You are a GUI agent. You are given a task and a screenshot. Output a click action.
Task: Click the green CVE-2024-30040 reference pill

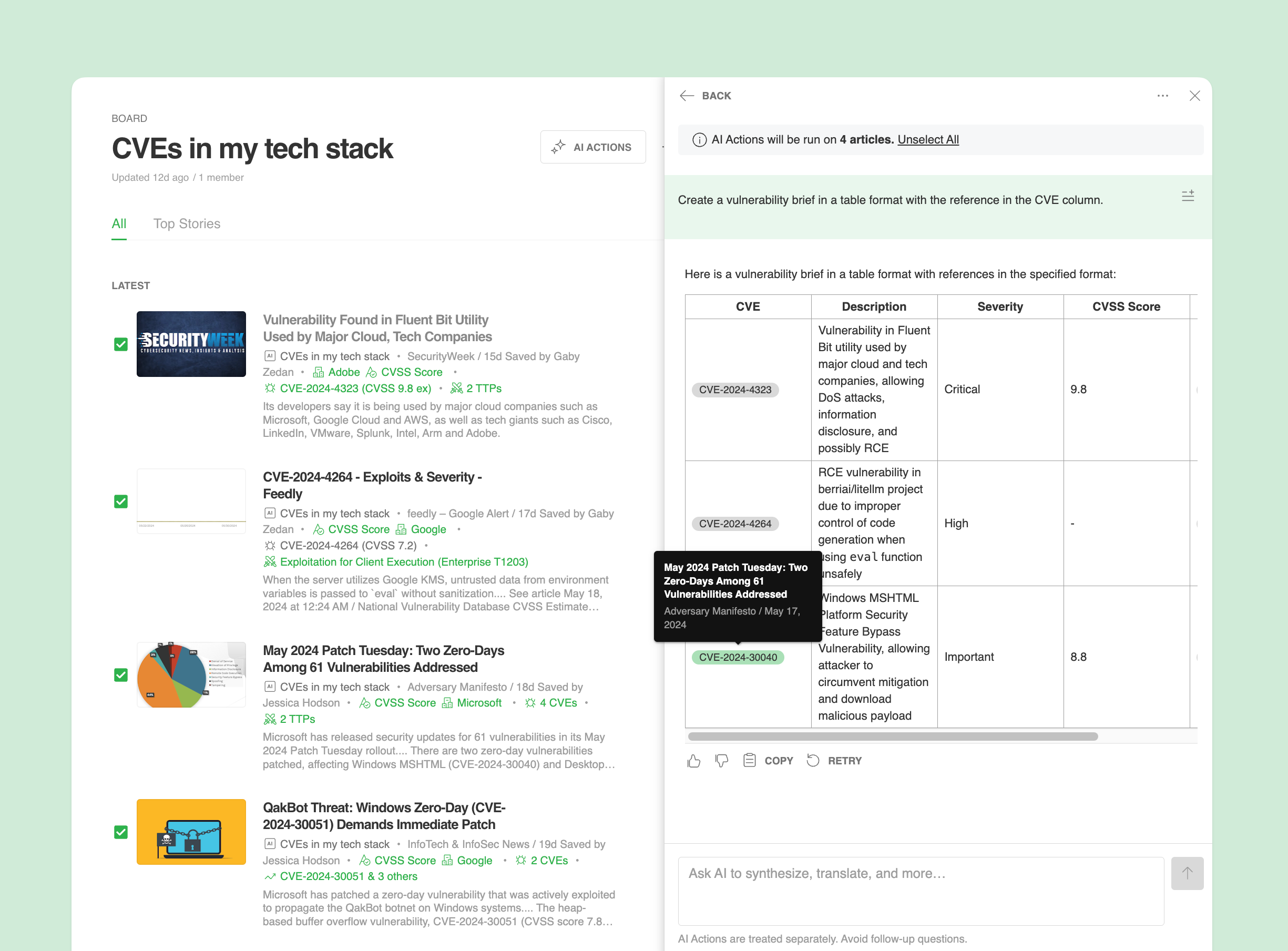tap(738, 658)
